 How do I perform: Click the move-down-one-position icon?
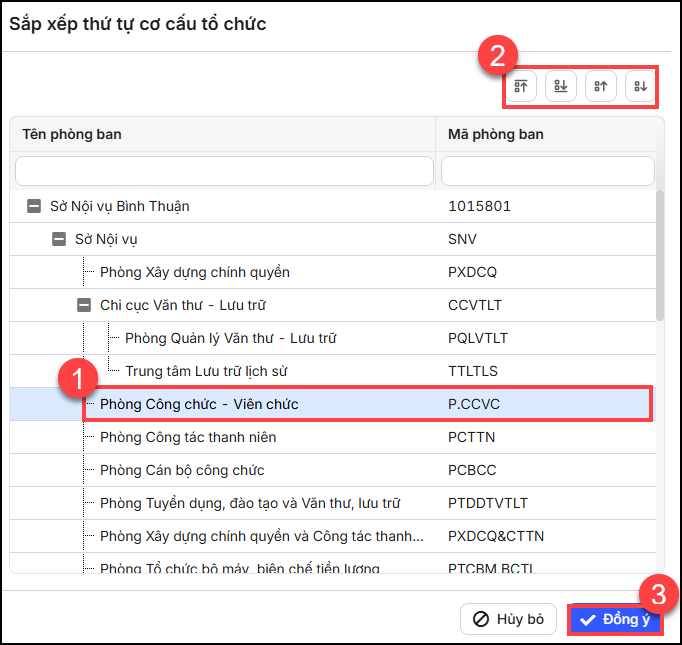(x=639, y=86)
